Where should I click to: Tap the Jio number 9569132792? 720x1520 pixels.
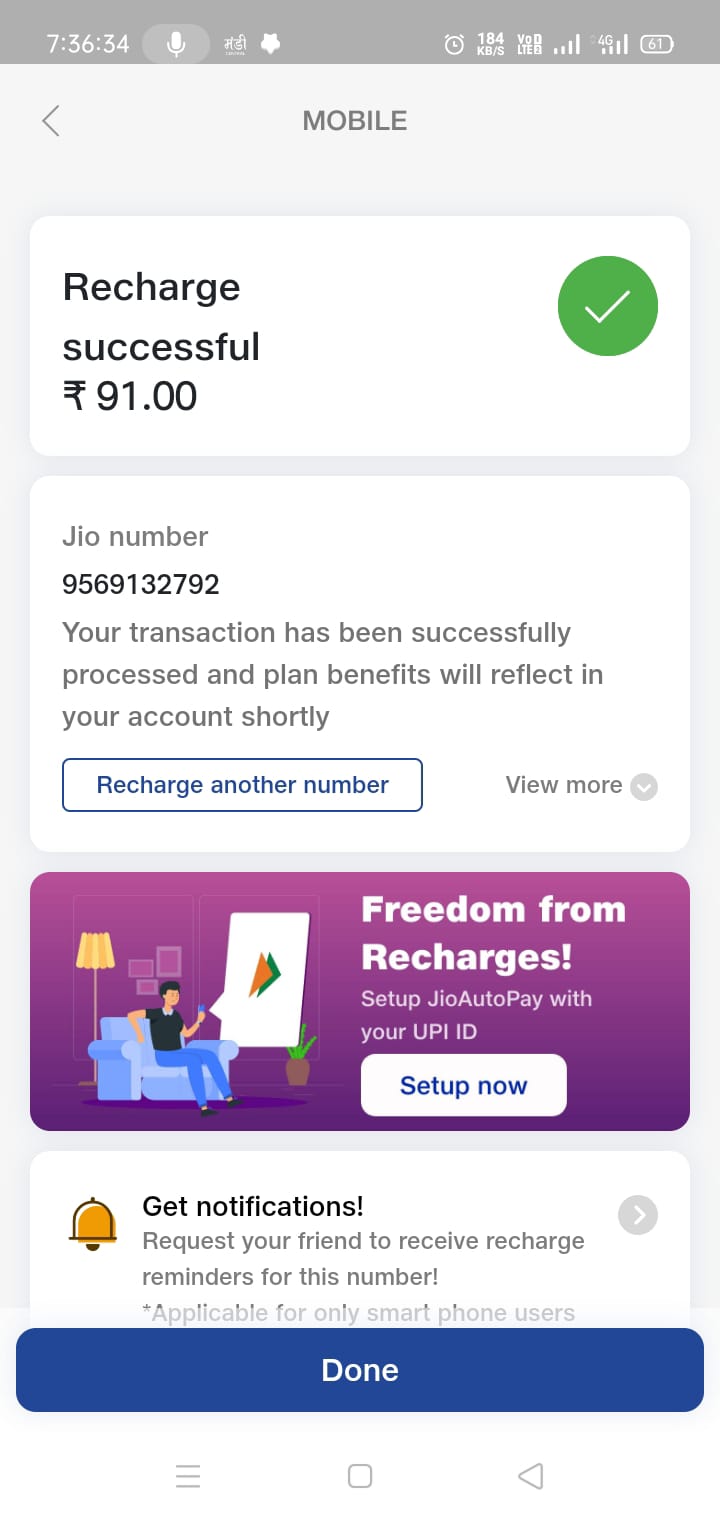pos(141,584)
